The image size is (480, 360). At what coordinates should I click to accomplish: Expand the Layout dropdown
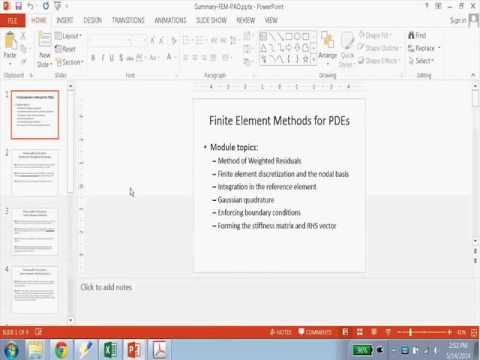[68, 36]
